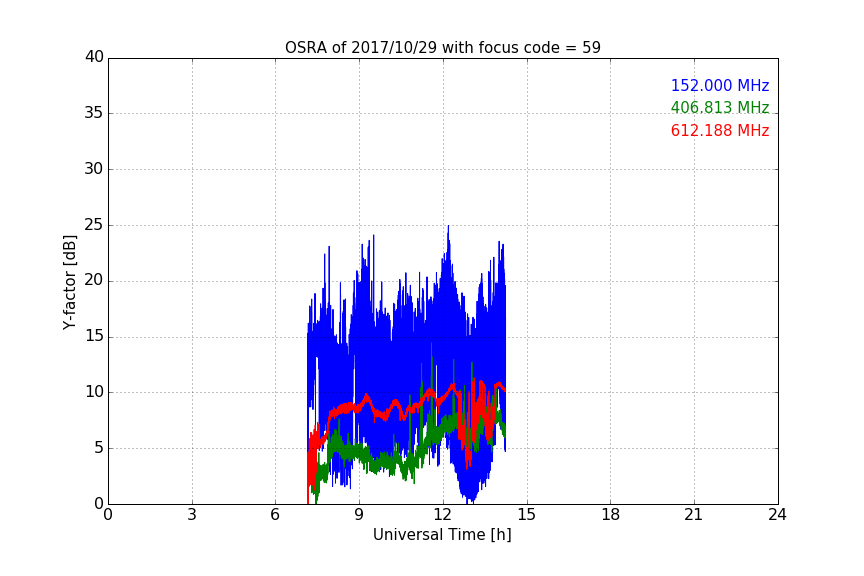Click the Y-factor axis tick label '35'

click(94, 113)
